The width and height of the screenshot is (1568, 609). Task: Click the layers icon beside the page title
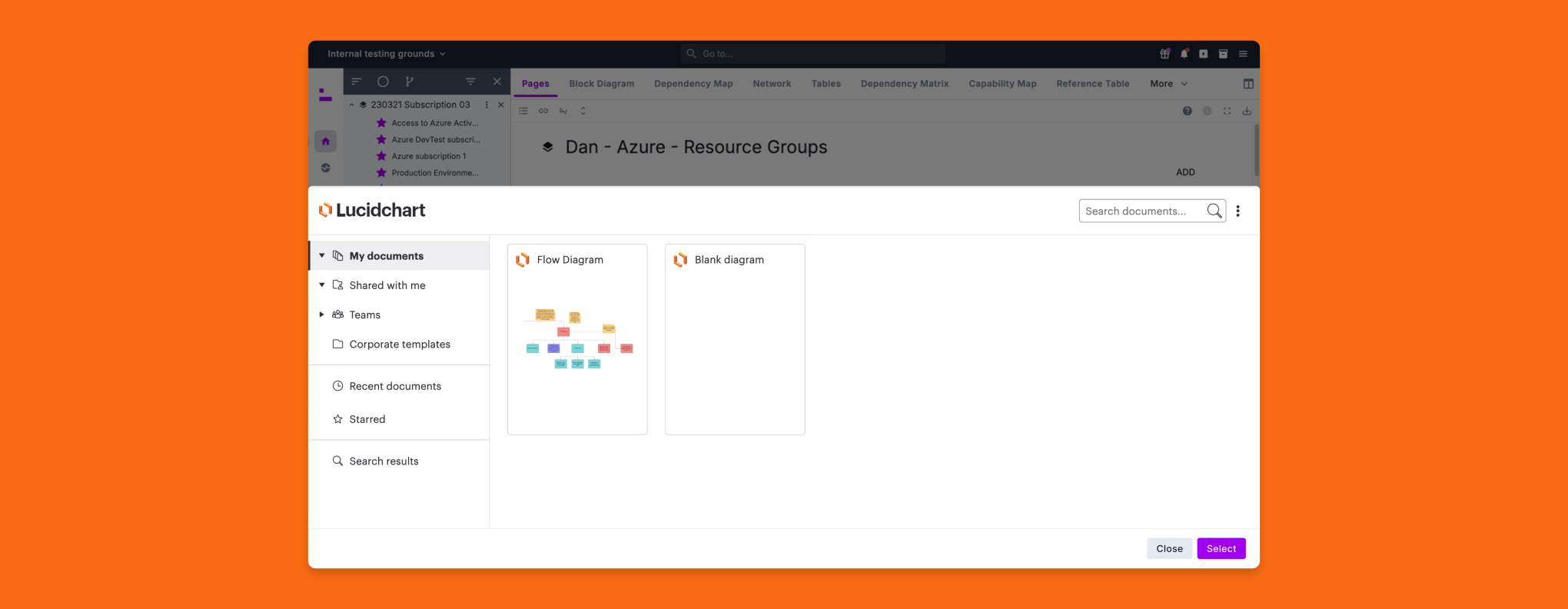tap(548, 147)
